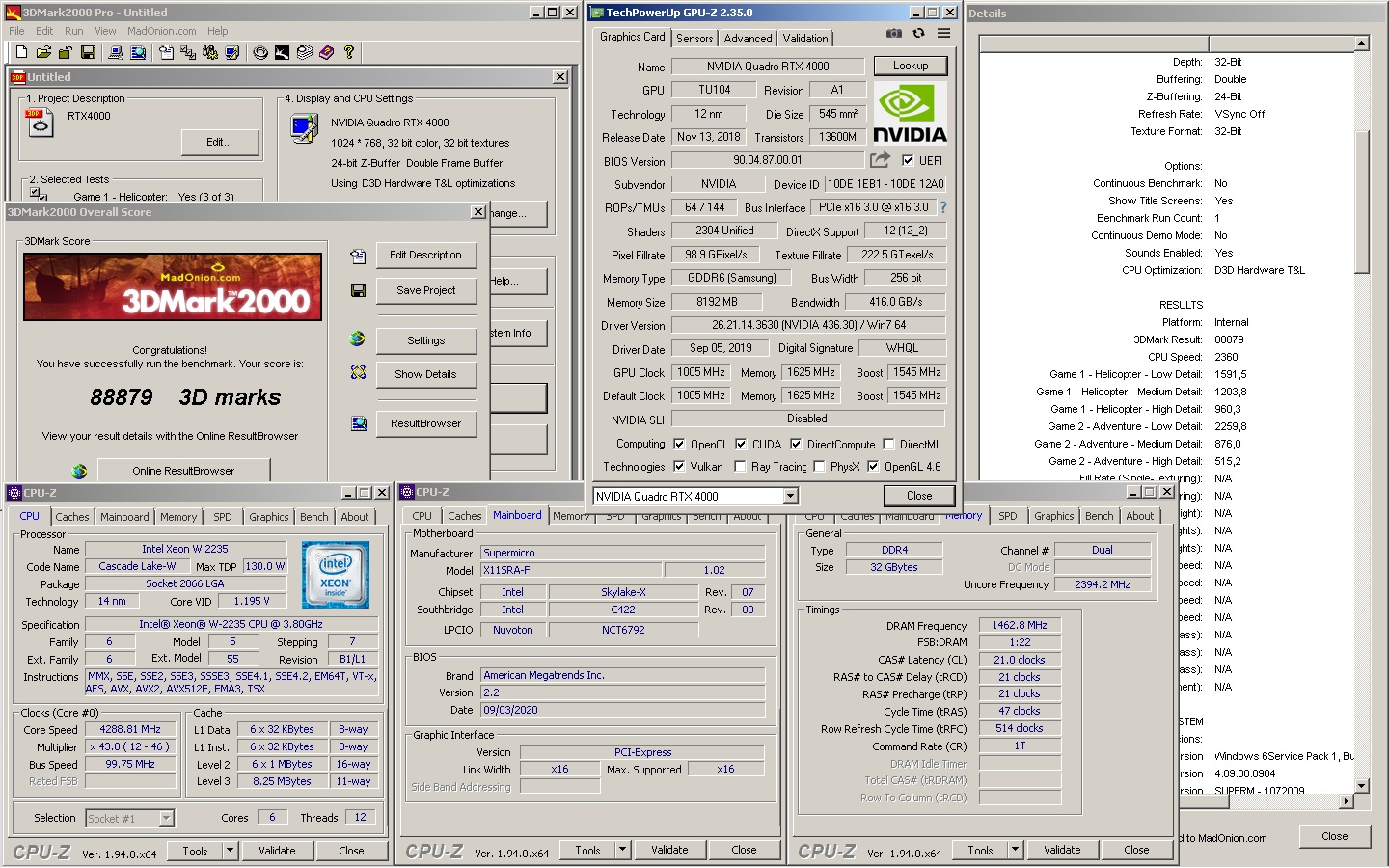This screenshot has width=1389, height=868.
Task: Switch to Advanced tab in GPU-Z
Action: [748, 39]
